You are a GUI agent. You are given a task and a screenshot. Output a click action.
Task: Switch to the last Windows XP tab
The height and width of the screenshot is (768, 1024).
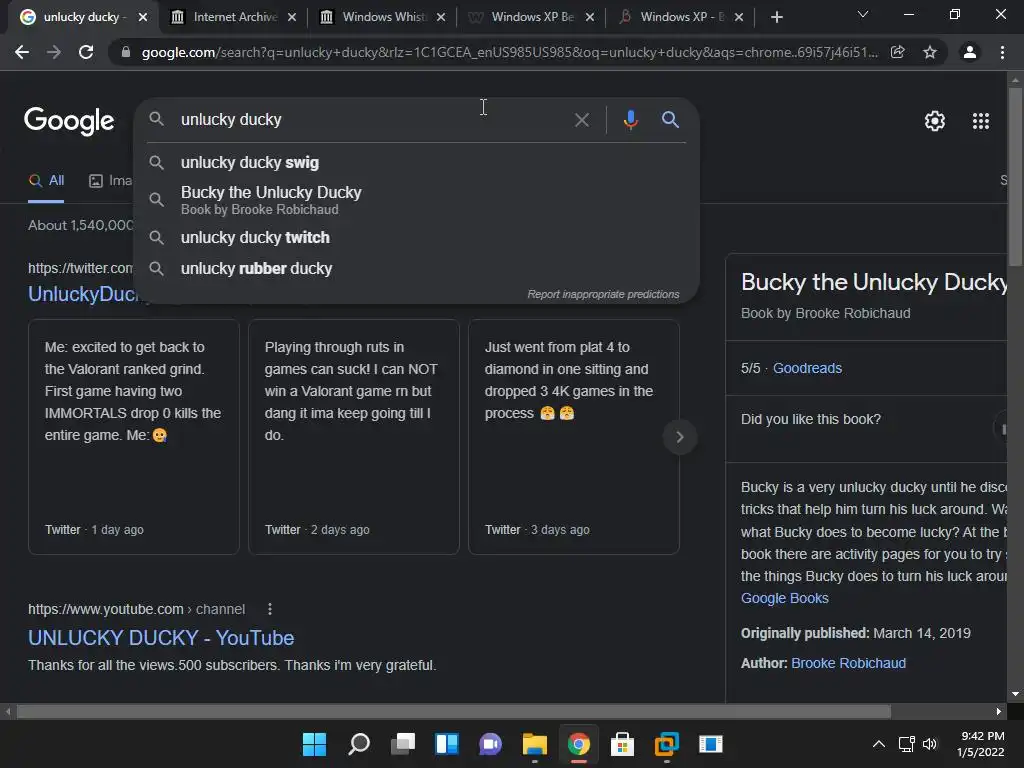[x=682, y=17]
